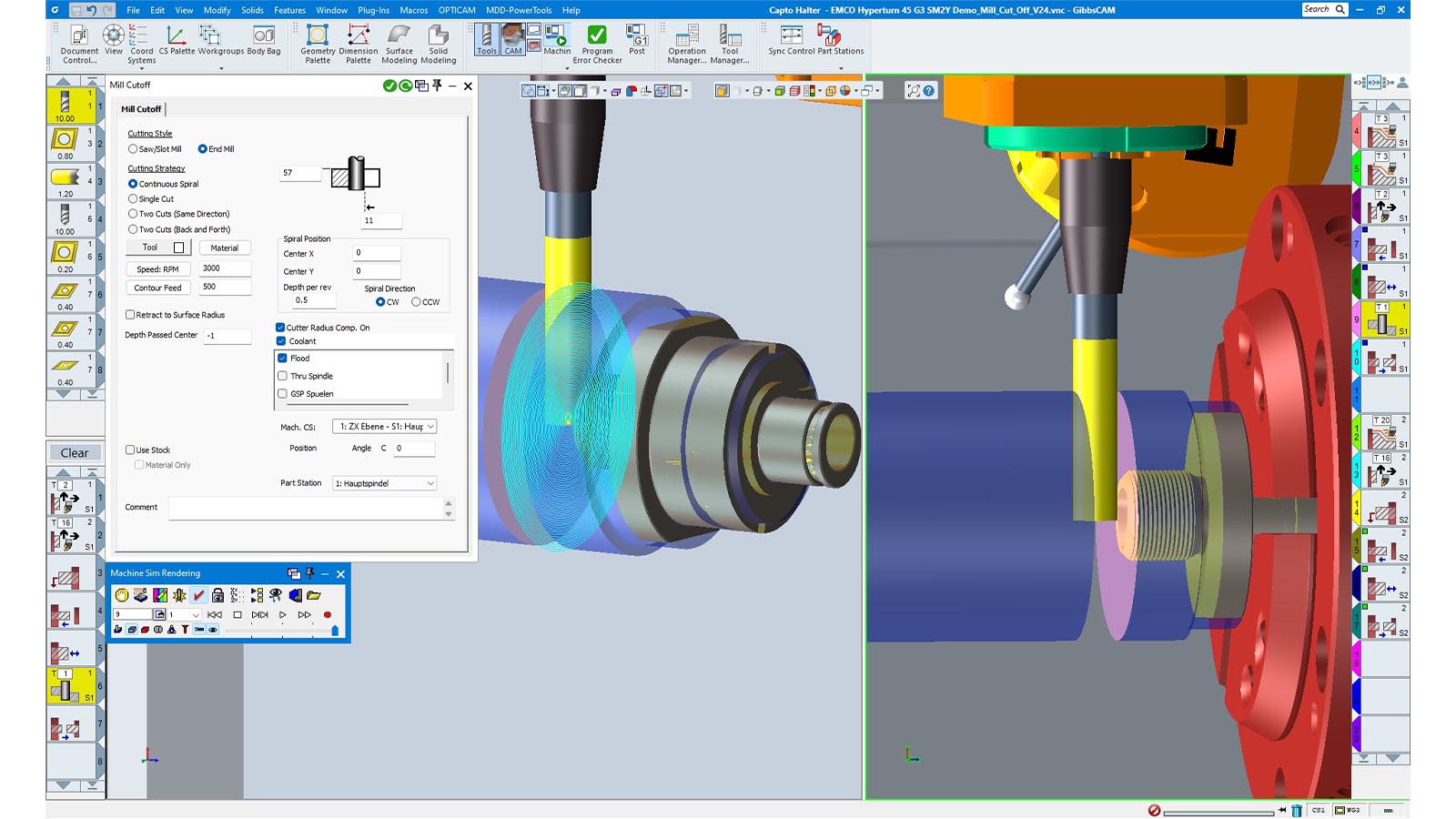Open Surface Modeling palette
Image resolution: width=1456 pixels, height=819 pixels.
[x=399, y=45]
